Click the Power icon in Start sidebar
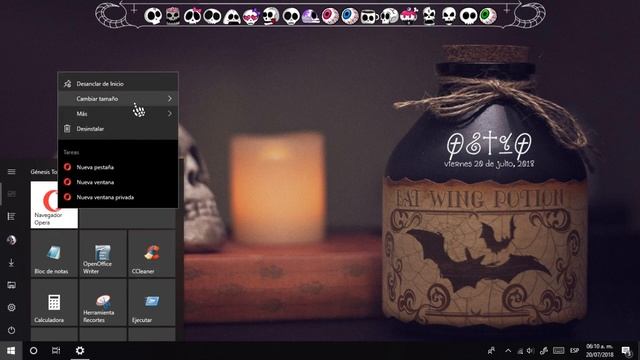This screenshot has height=360, width=640. pyautogui.click(x=11, y=330)
